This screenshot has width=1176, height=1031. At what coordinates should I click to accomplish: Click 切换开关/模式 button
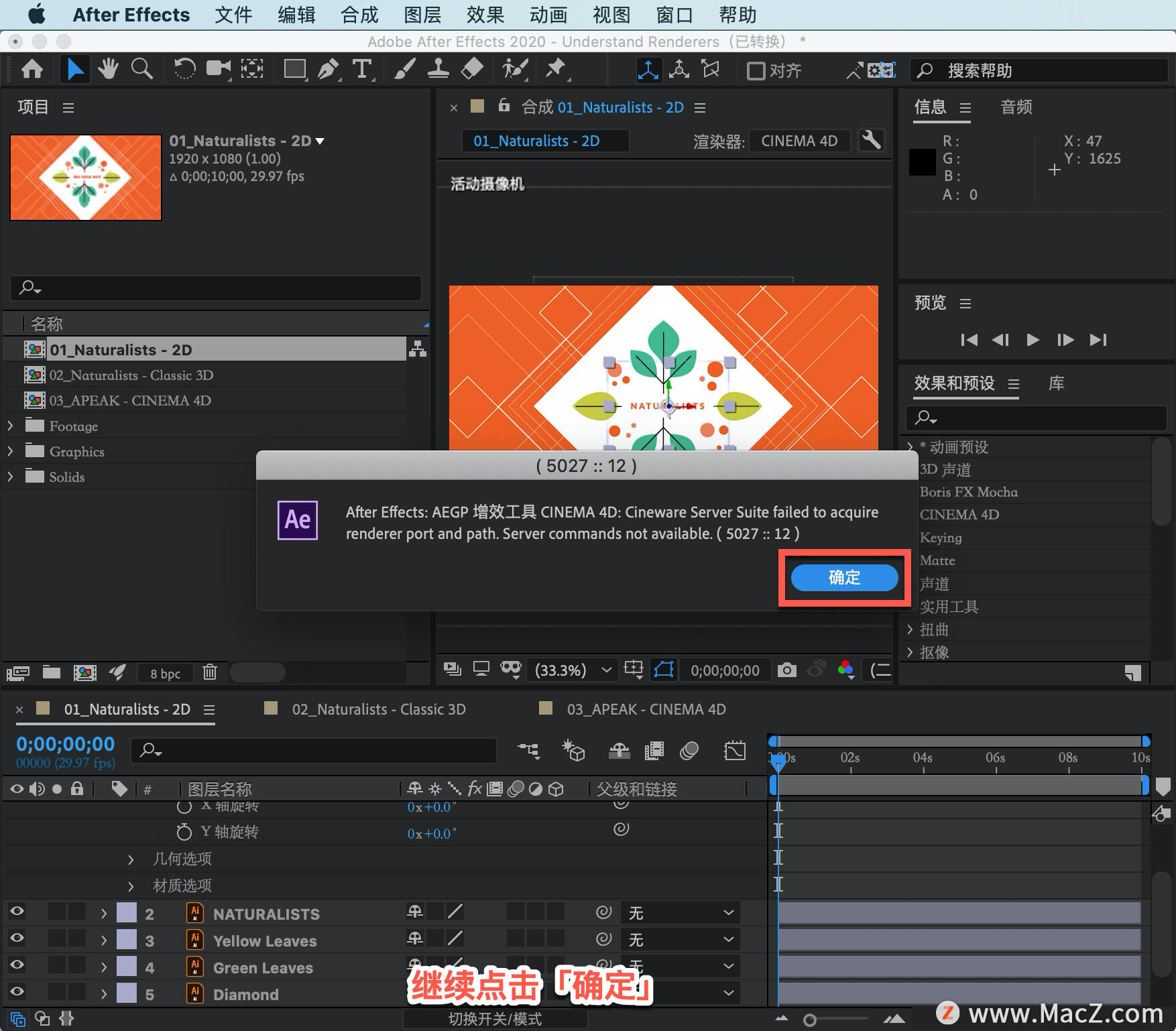pyautogui.click(x=495, y=1019)
